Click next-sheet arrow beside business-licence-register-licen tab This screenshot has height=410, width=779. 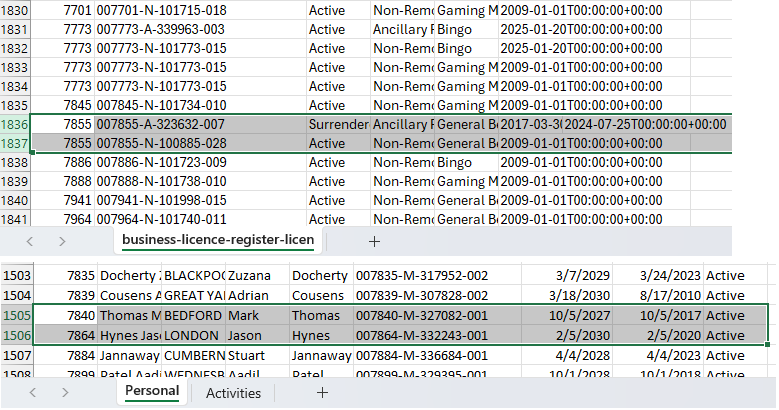point(62,241)
